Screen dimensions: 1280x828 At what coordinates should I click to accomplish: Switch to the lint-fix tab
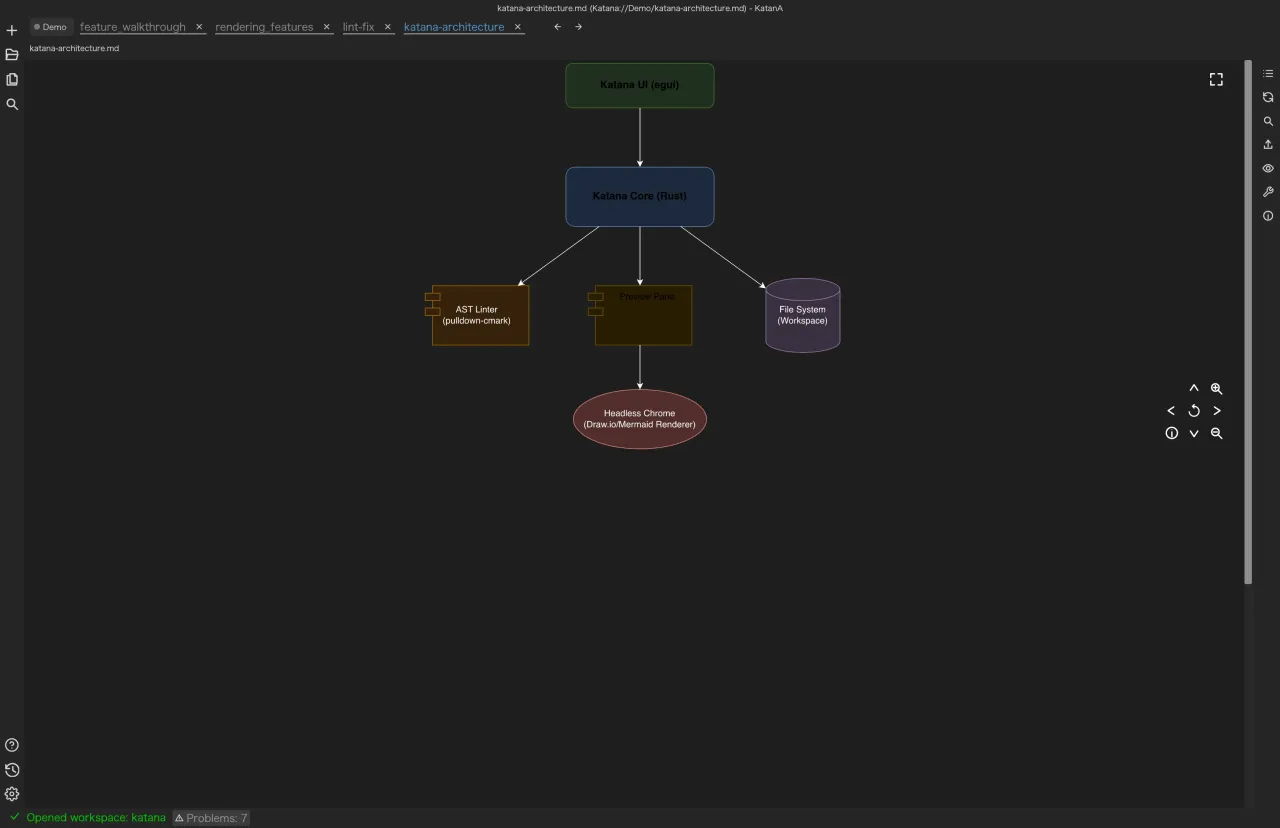coord(358,27)
